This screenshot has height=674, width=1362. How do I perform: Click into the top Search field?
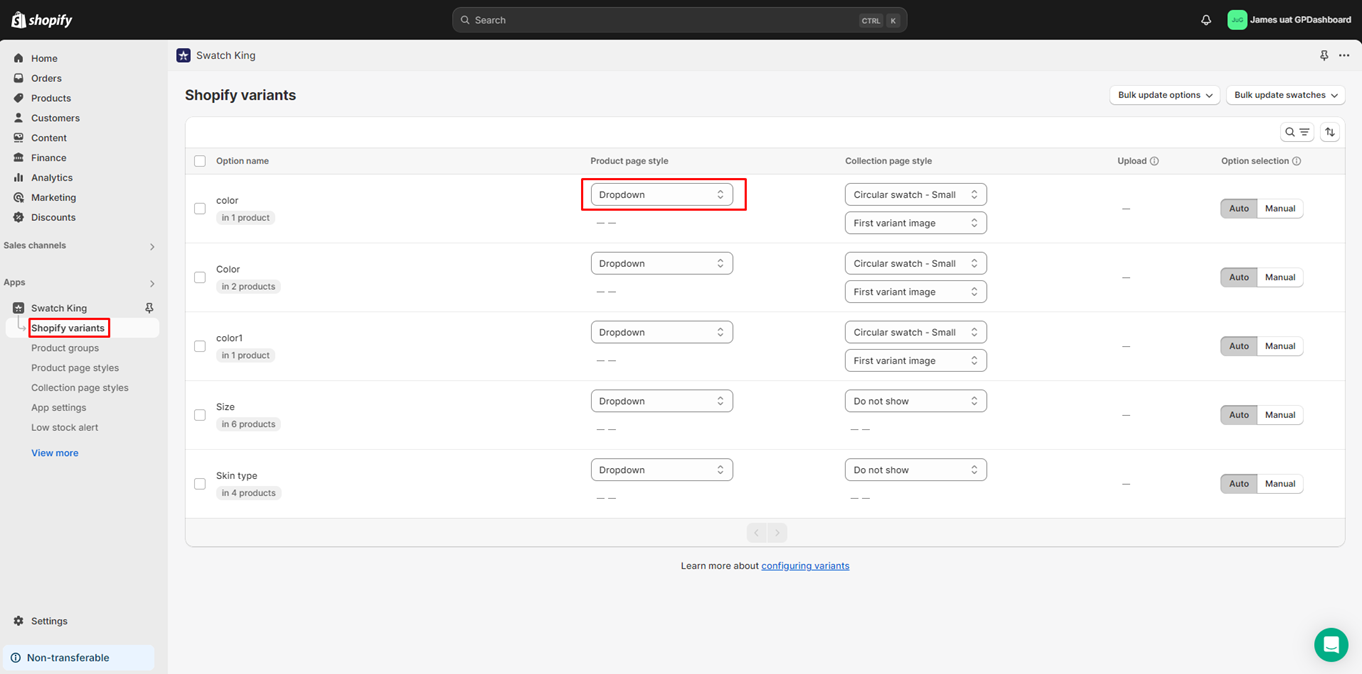[660, 20]
